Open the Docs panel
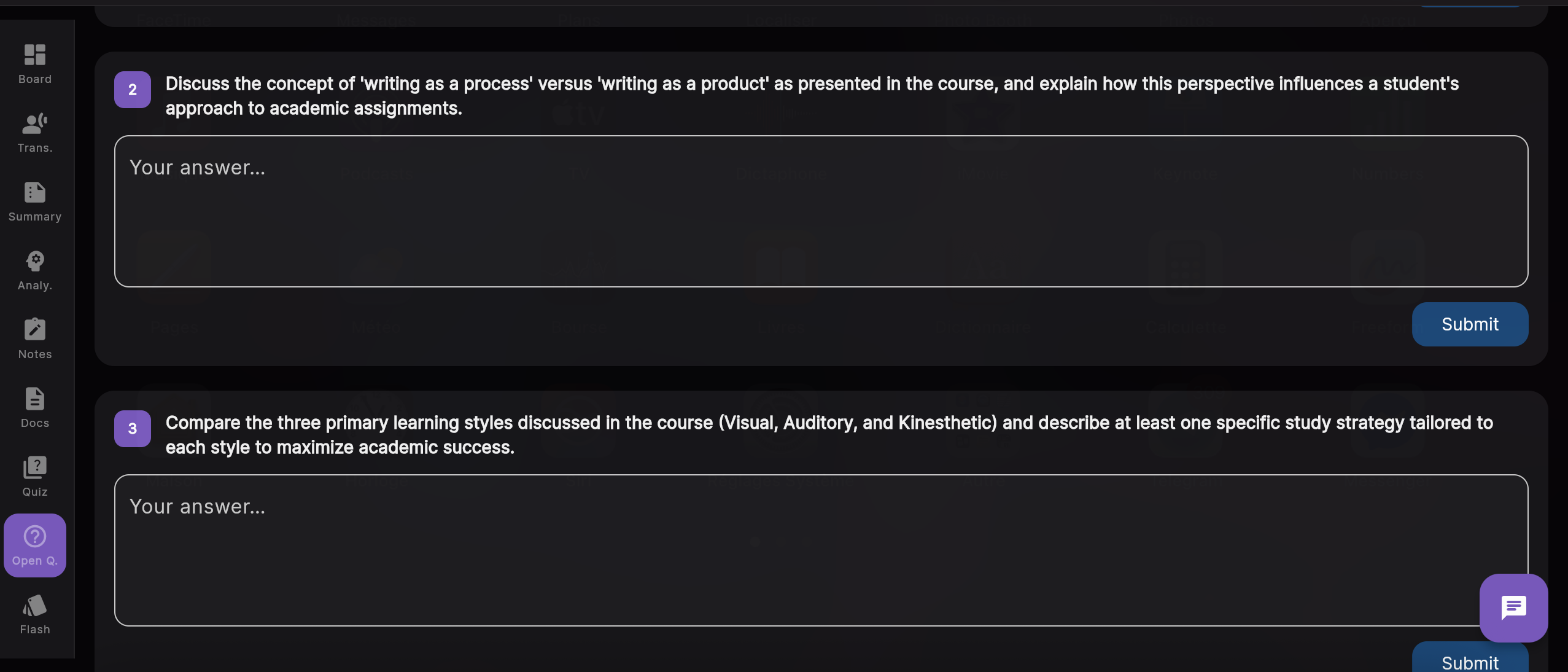The height and width of the screenshot is (672, 1568). 35,407
